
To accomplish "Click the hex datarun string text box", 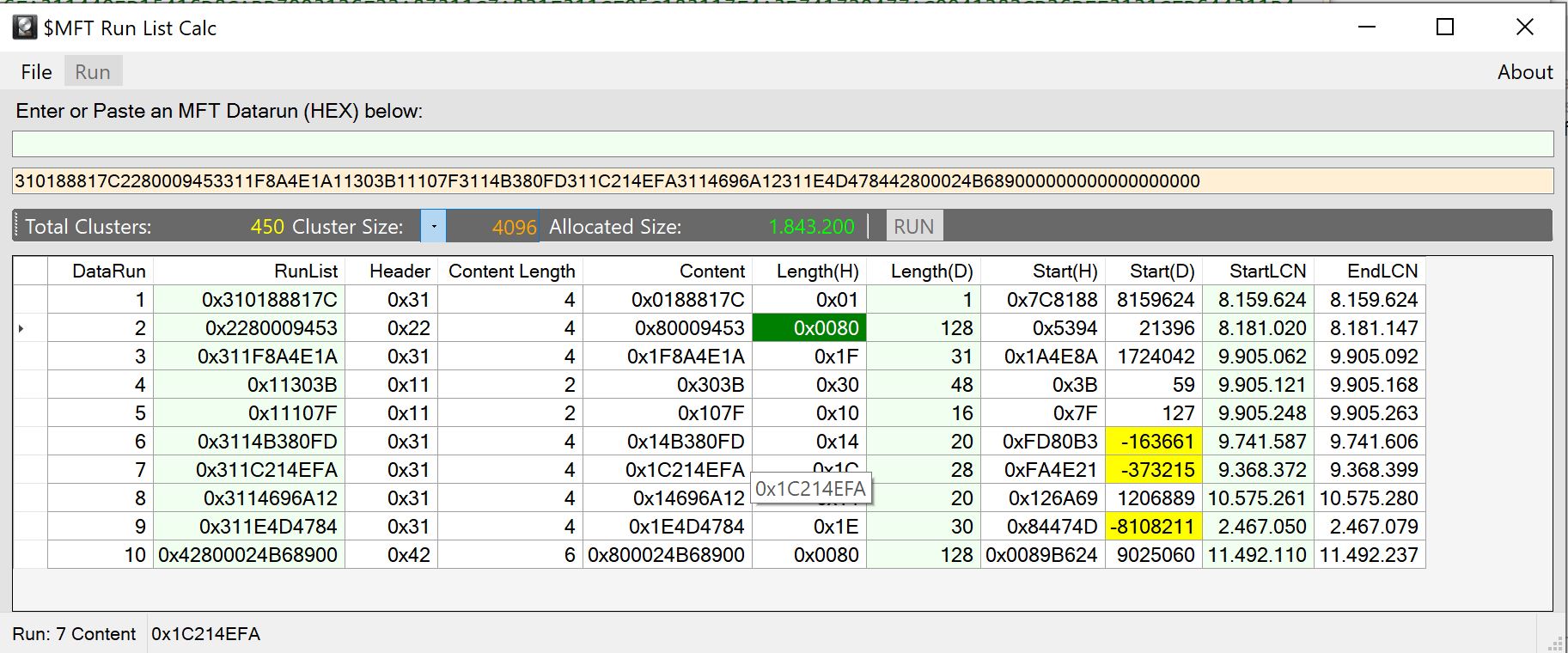I will (782, 181).
